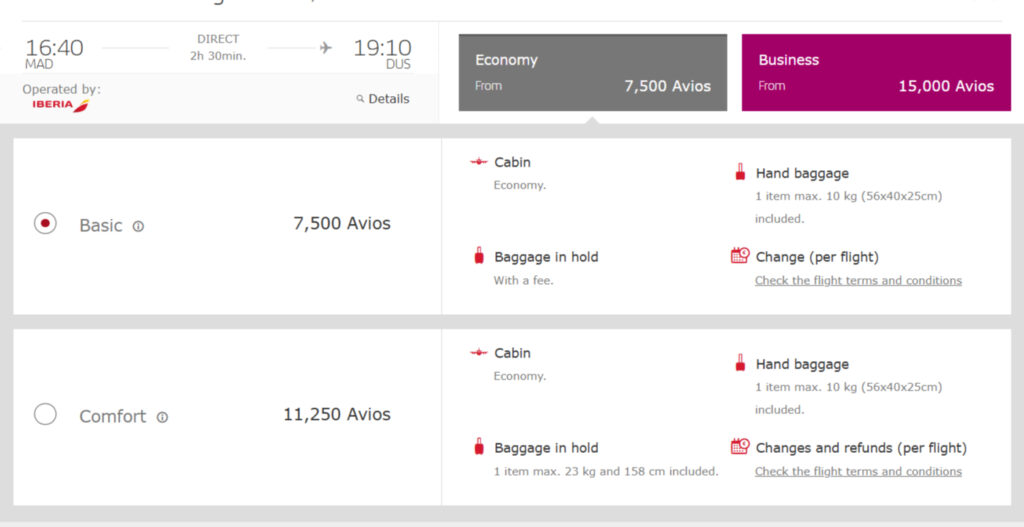The height and width of the screenshot is (527, 1024).
Task: Click the Comfort fare cabin plane icon
Action: (479, 353)
